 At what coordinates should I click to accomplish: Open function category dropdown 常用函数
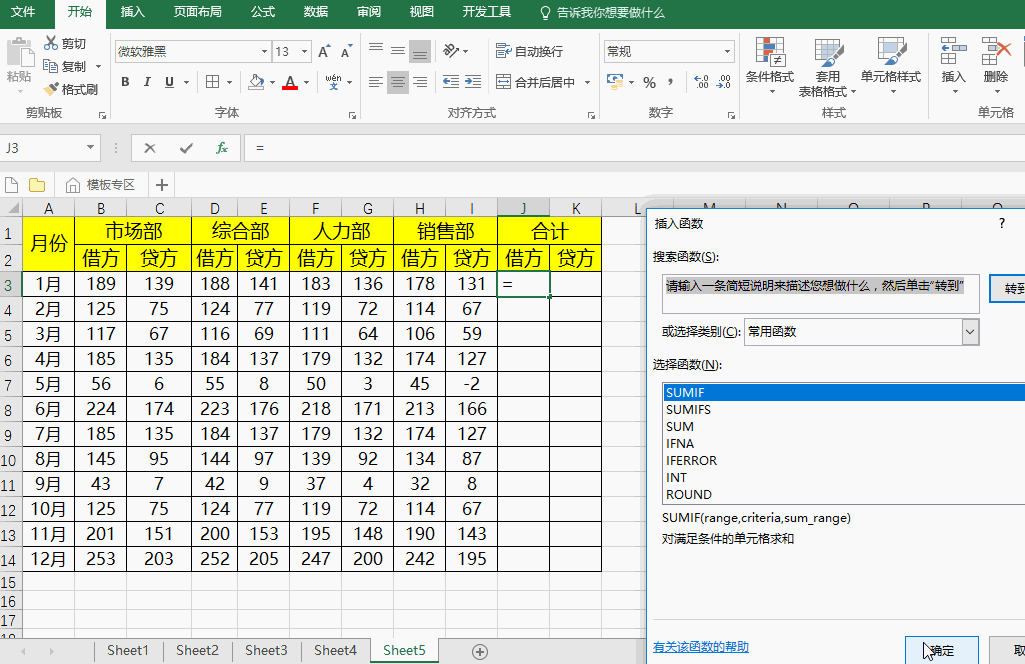(969, 331)
